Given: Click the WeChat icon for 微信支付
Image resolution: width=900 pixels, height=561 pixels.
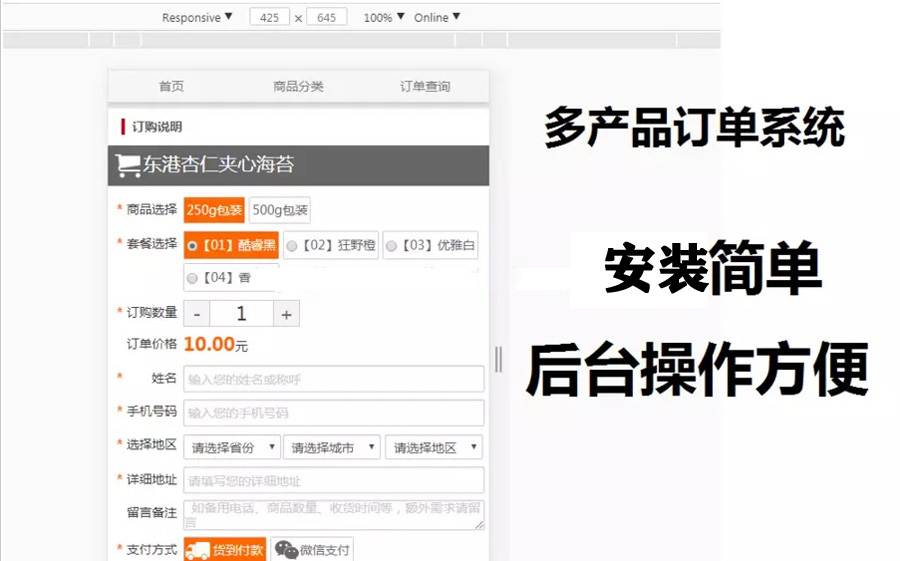Looking at the screenshot, I should [287, 550].
